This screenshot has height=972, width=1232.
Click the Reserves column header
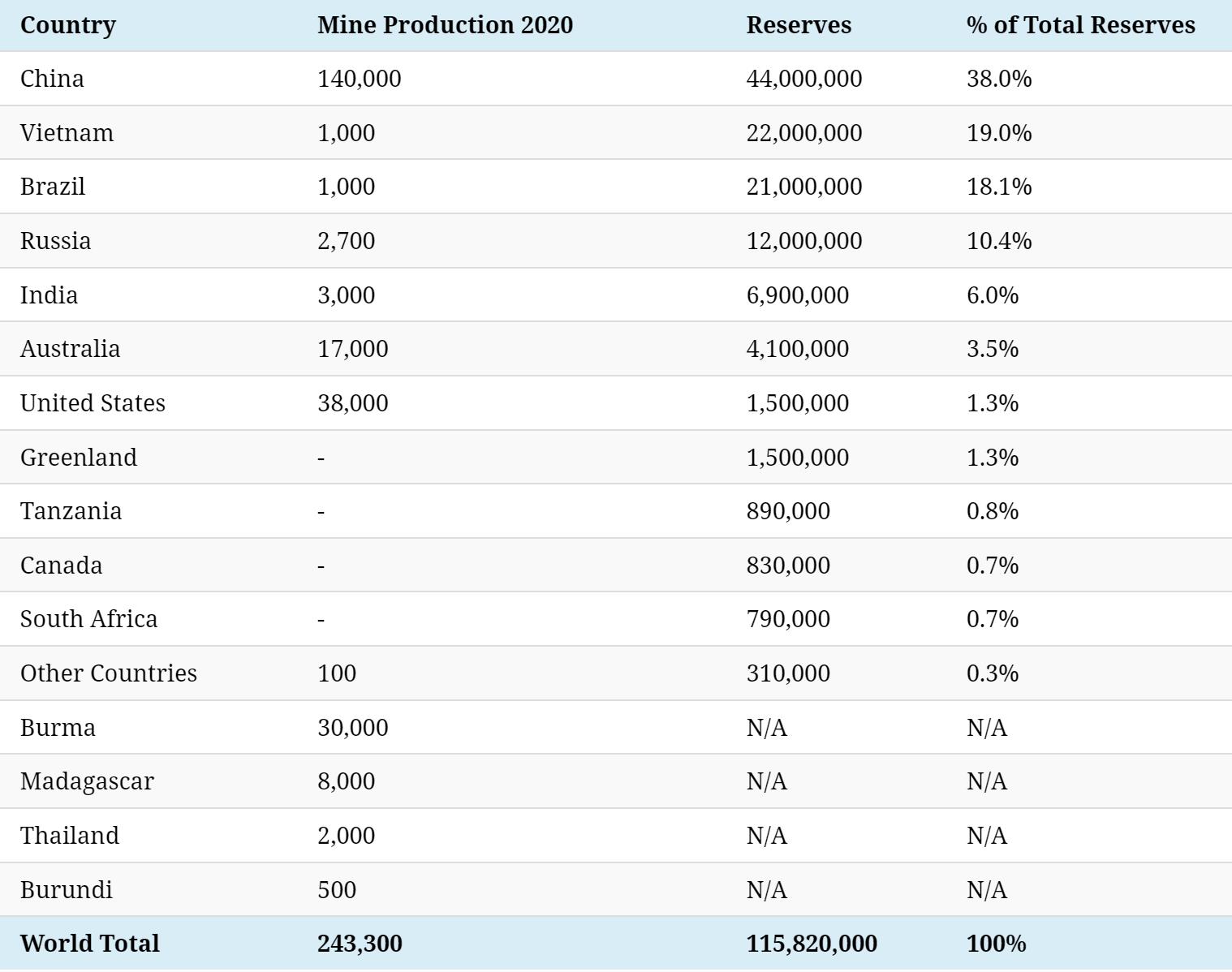click(799, 25)
